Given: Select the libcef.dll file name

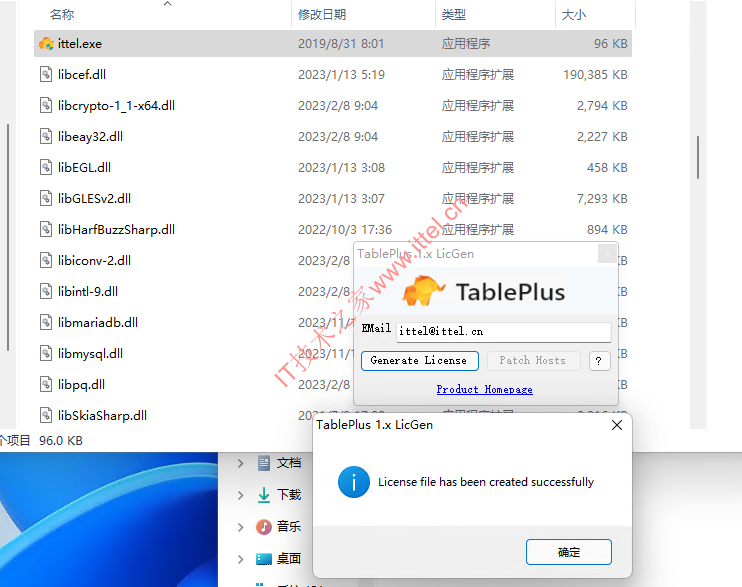Looking at the screenshot, I should pyautogui.click(x=82, y=75).
